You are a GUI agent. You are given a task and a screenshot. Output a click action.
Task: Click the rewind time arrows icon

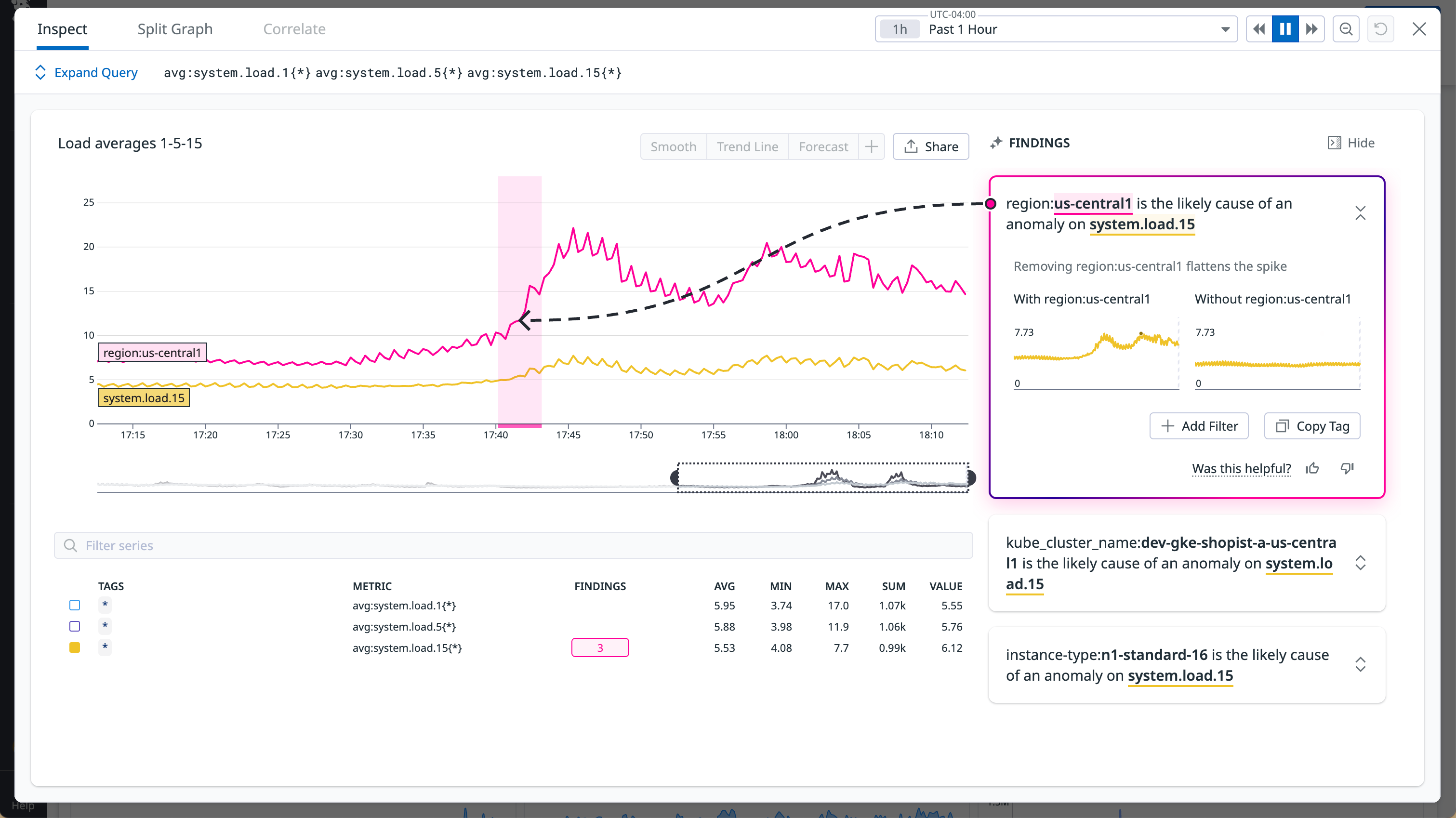tap(1259, 29)
